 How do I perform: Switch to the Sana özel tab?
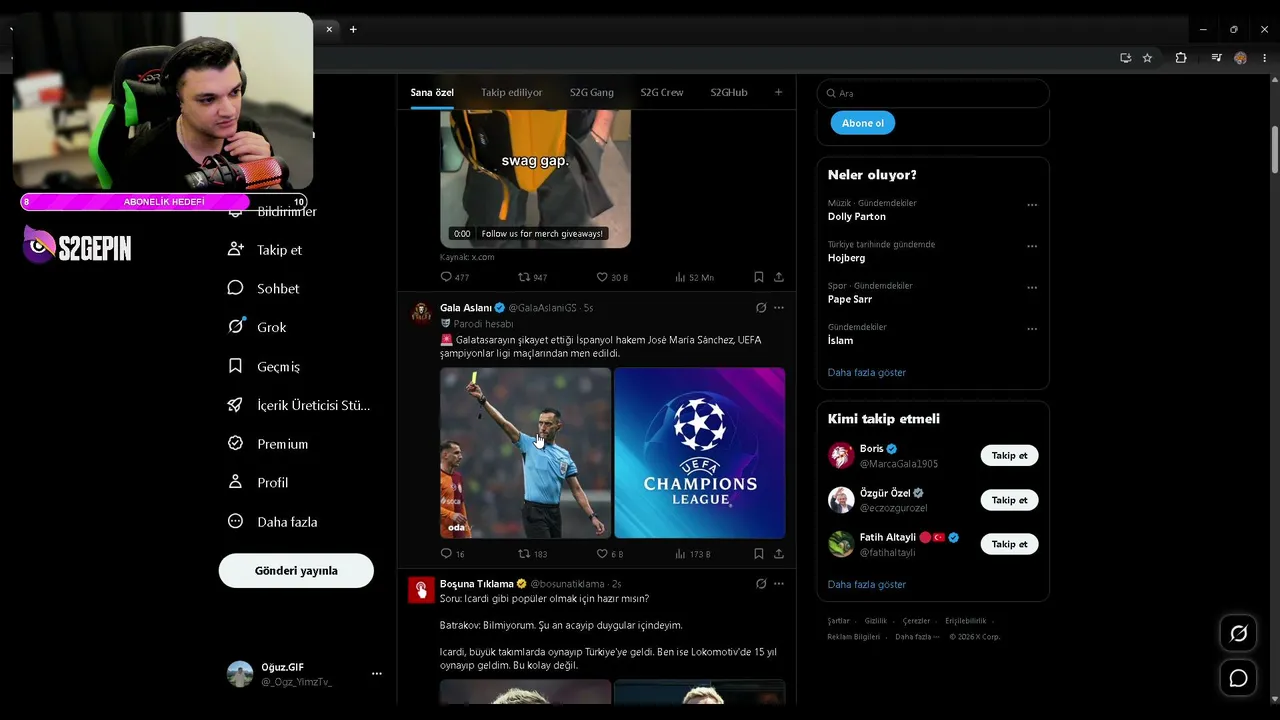pos(432,92)
